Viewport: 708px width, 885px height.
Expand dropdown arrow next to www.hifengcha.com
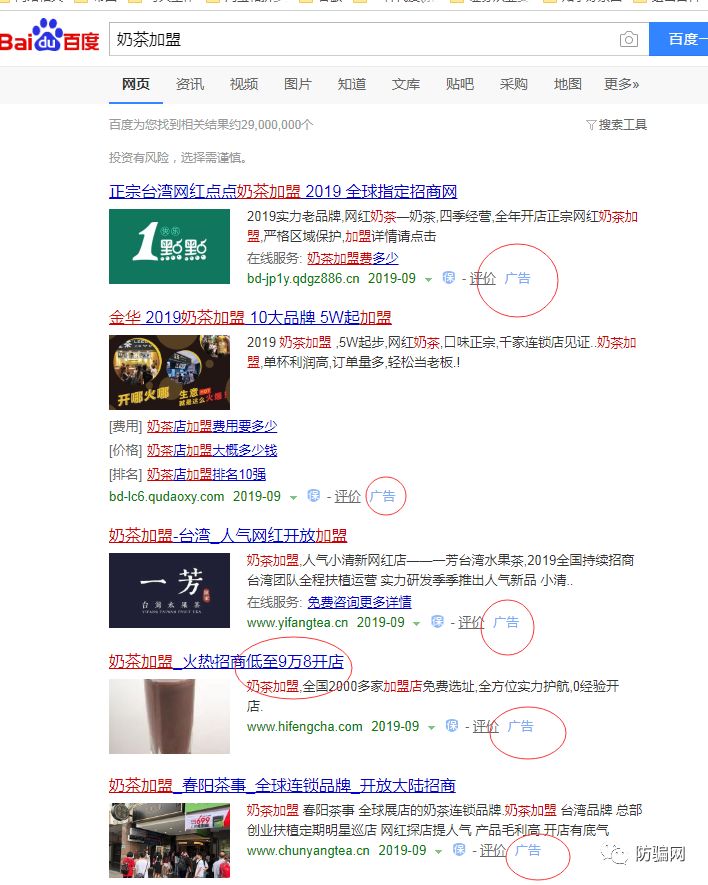click(x=432, y=727)
